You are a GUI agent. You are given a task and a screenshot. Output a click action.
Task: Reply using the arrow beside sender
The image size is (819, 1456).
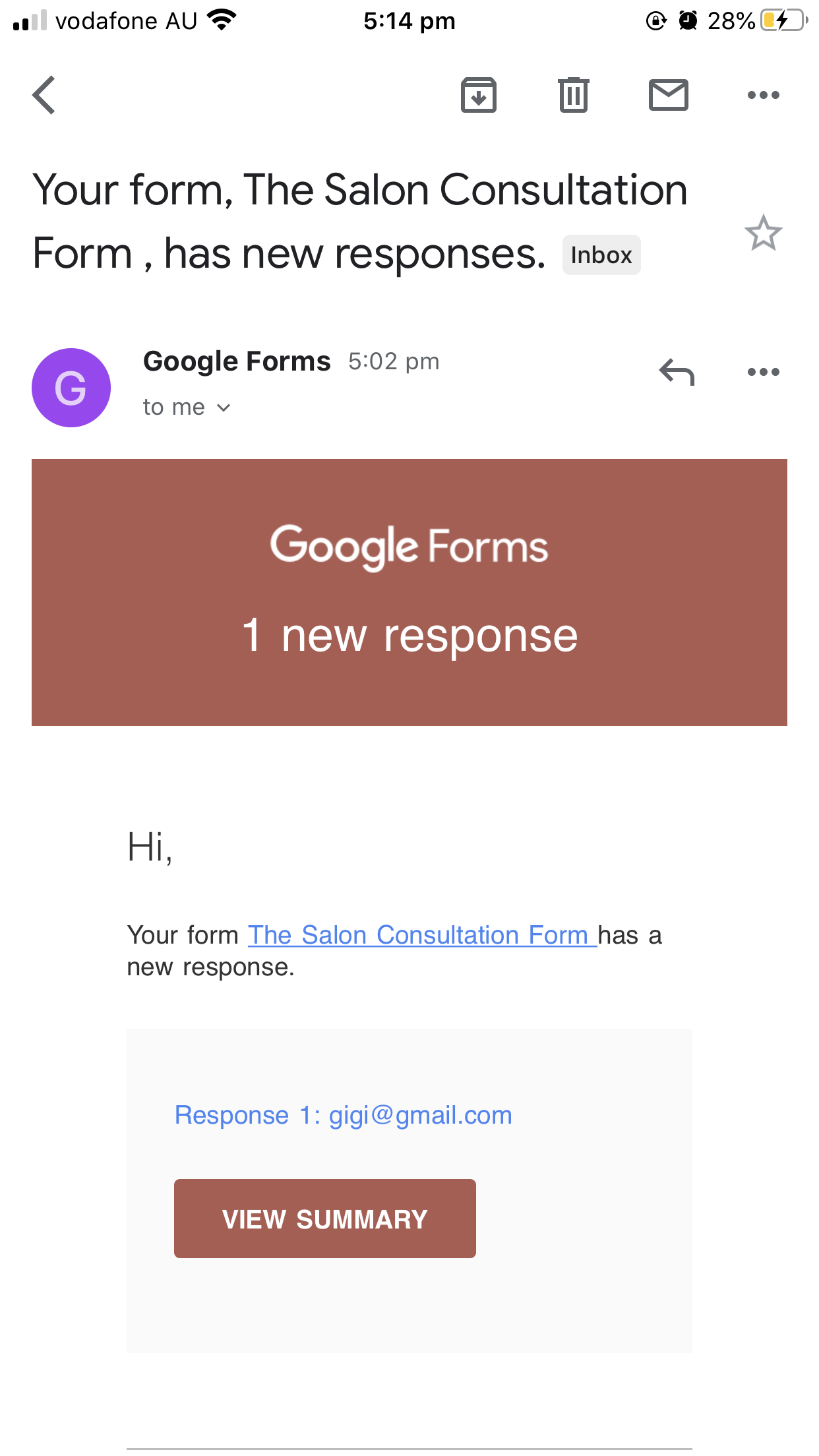tap(677, 372)
